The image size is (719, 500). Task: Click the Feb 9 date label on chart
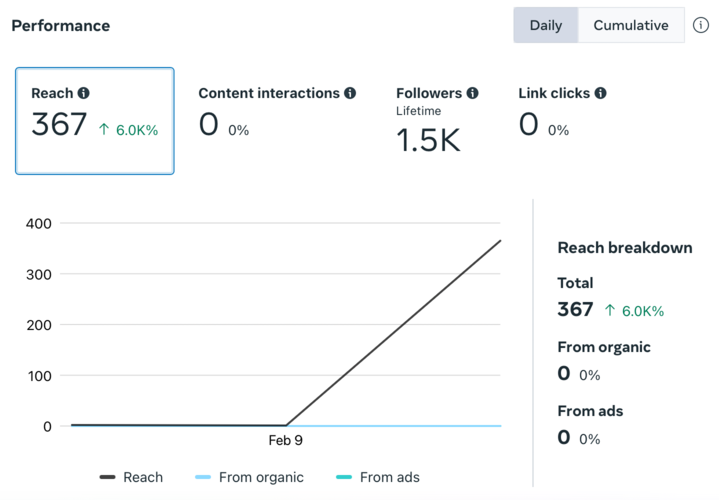coord(285,440)
